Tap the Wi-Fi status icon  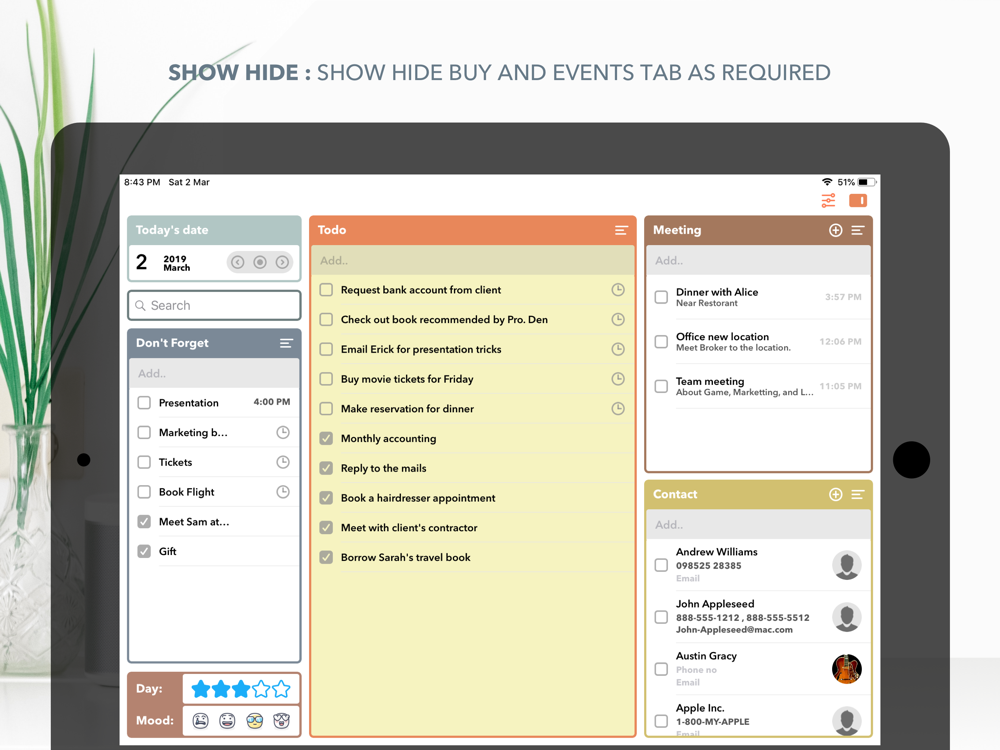[827, 182]
